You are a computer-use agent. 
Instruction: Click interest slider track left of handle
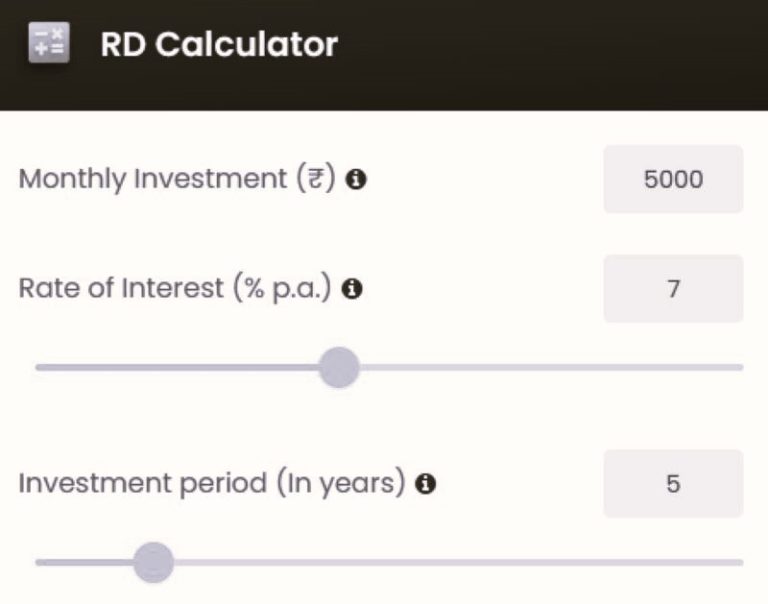(x=180, y=367)
